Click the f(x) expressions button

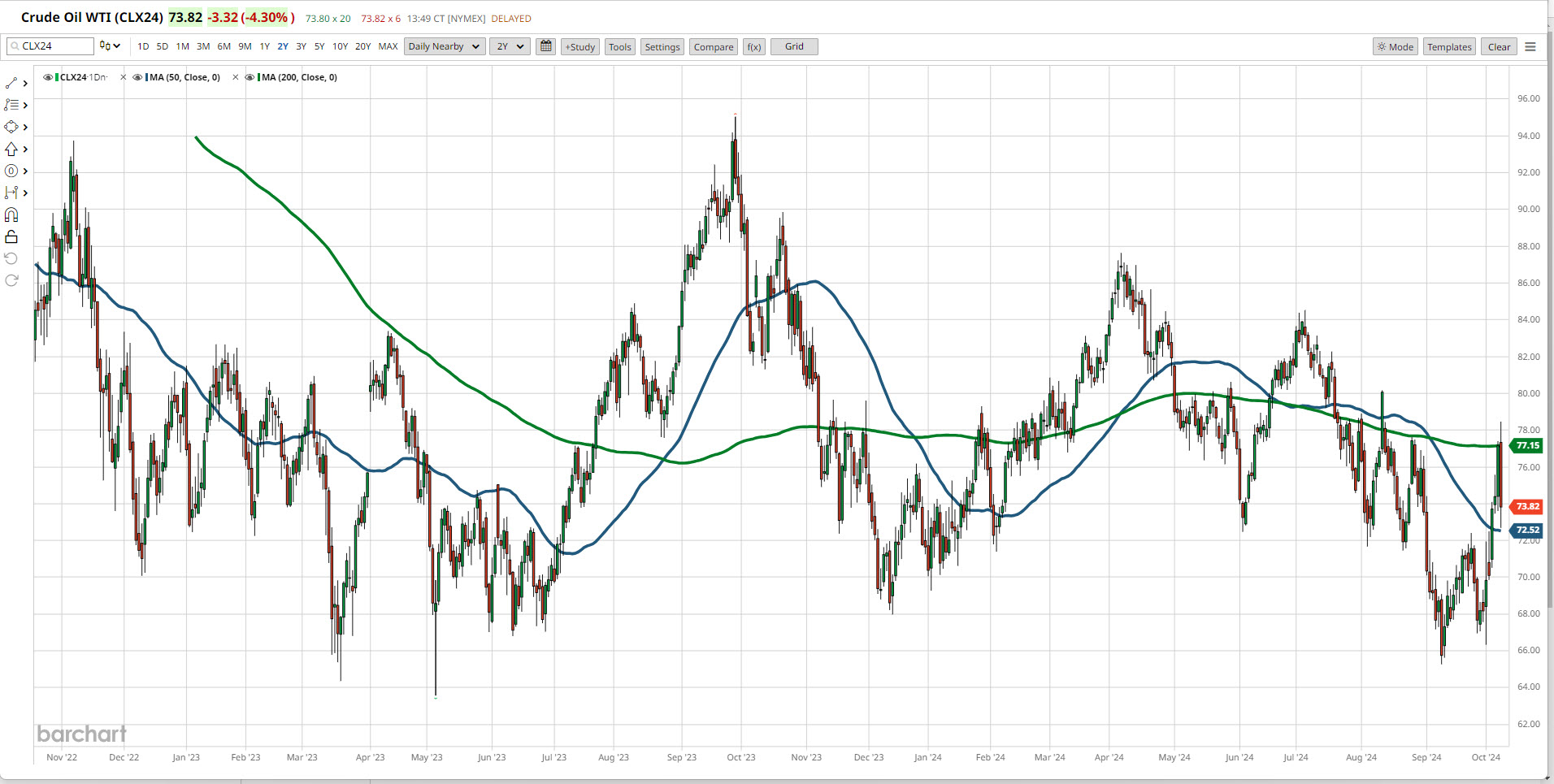[754, 46]
